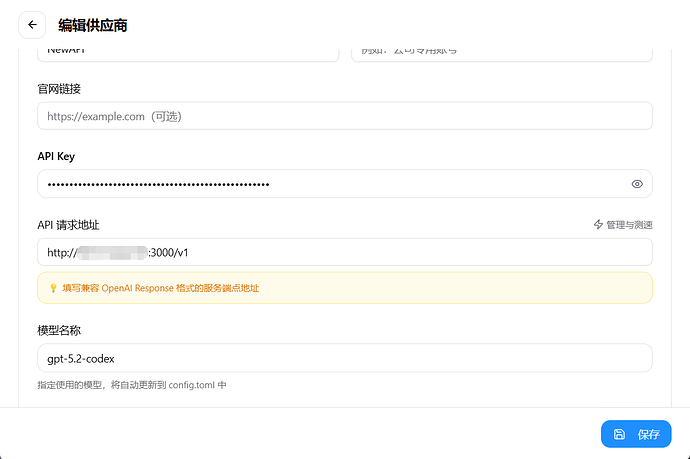
Task: Click the 填写兼容 OpenAI Response hint text
Action: tap(161, 288)
